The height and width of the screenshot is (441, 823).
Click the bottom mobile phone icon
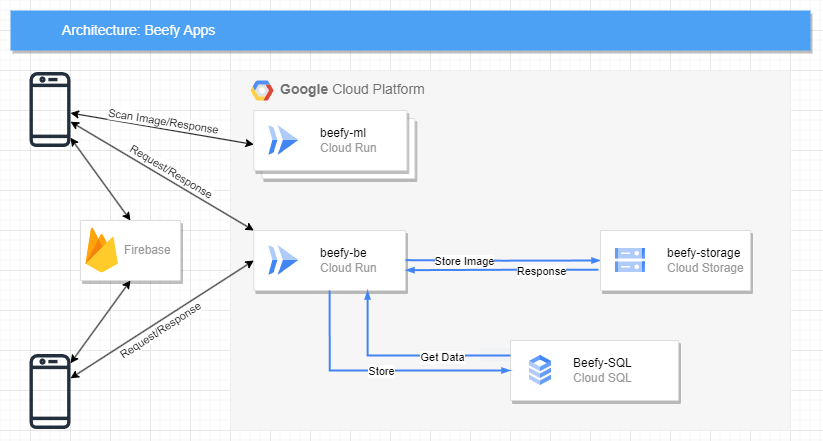click(50, 391)
